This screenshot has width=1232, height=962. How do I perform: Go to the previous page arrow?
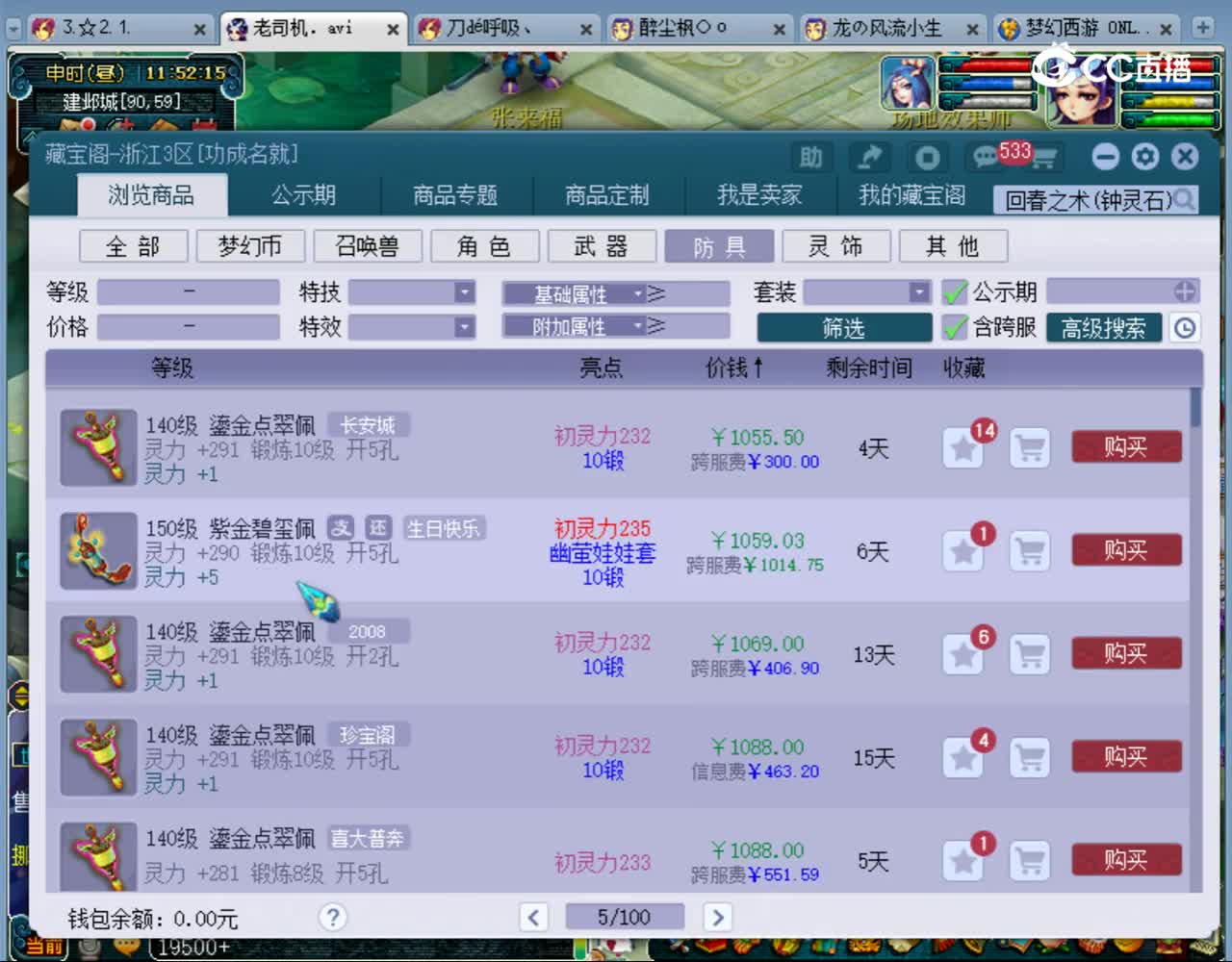pos(534,917)
